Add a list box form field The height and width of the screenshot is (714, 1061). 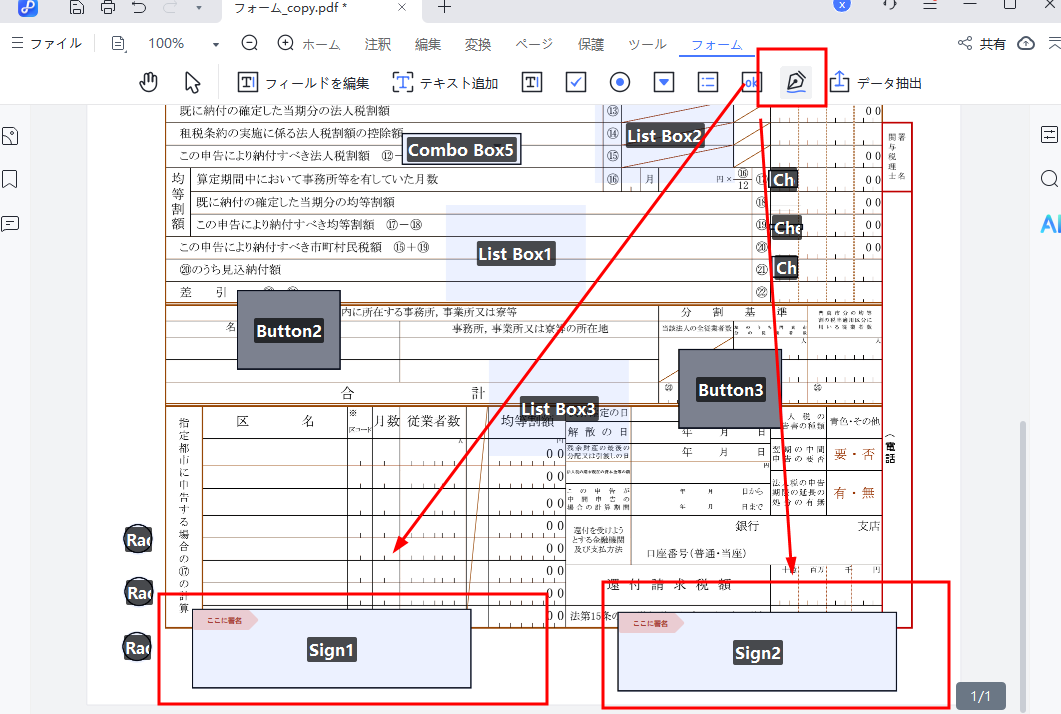707,82
